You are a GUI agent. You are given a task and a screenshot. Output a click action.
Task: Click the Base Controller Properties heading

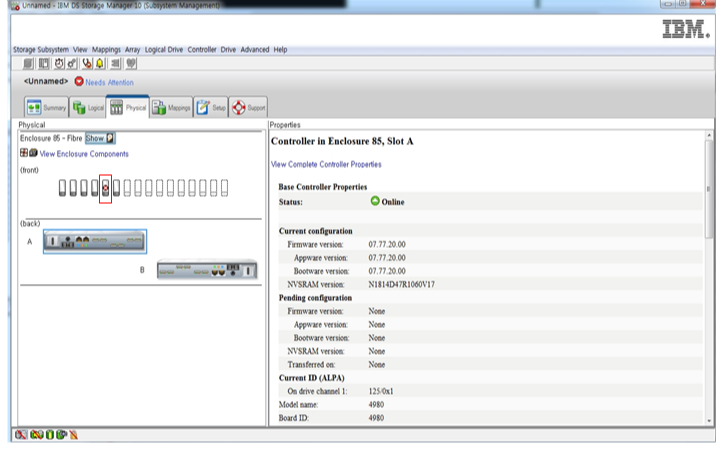click(x=323, y=187)
